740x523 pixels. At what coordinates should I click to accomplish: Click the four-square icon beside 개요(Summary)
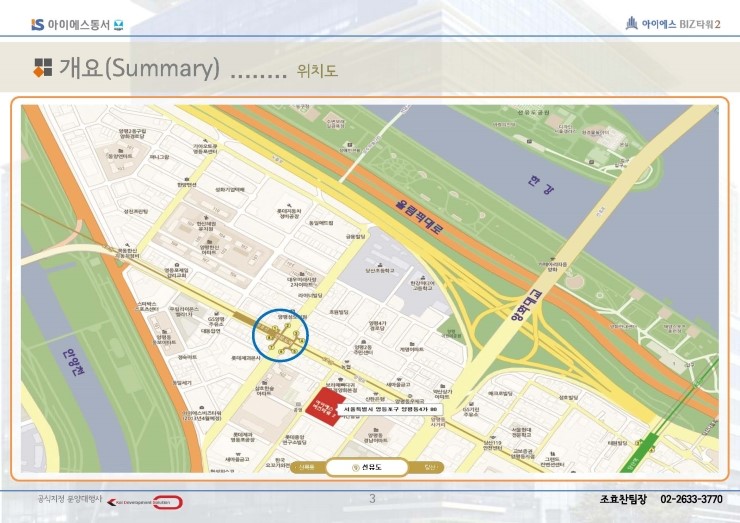point(42,67)
